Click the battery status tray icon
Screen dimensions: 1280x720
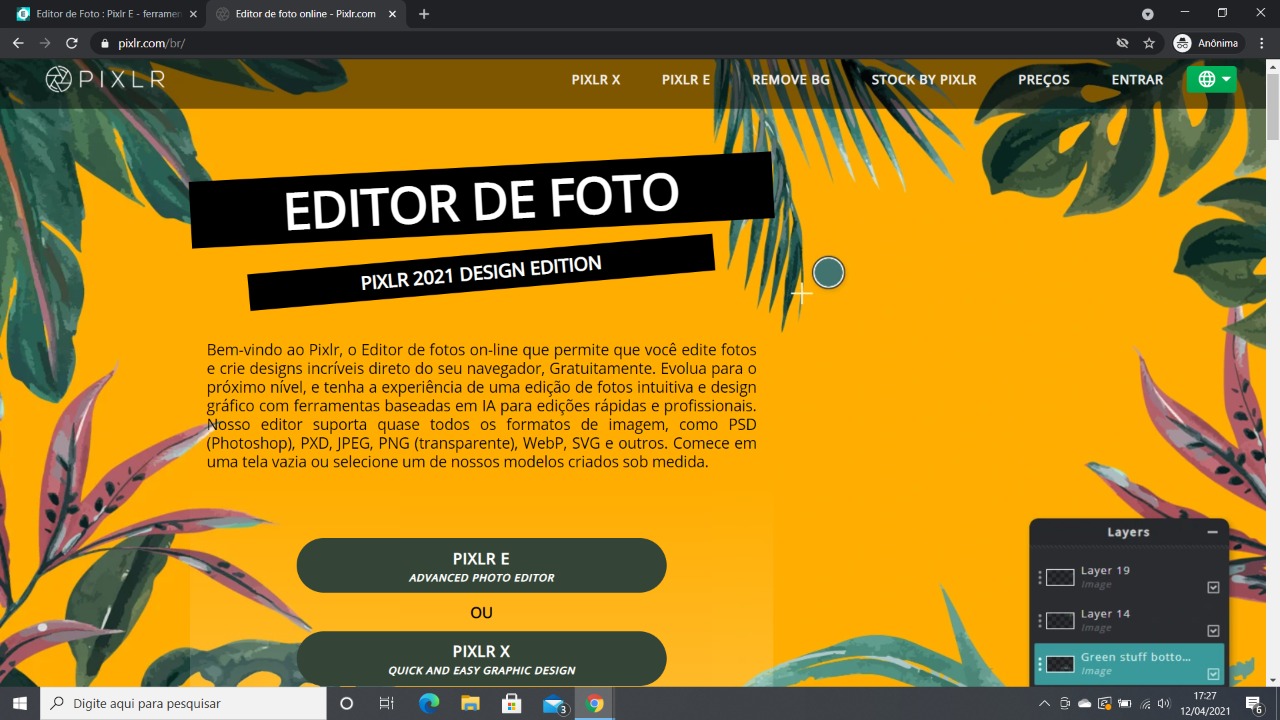pos(1124,703)
